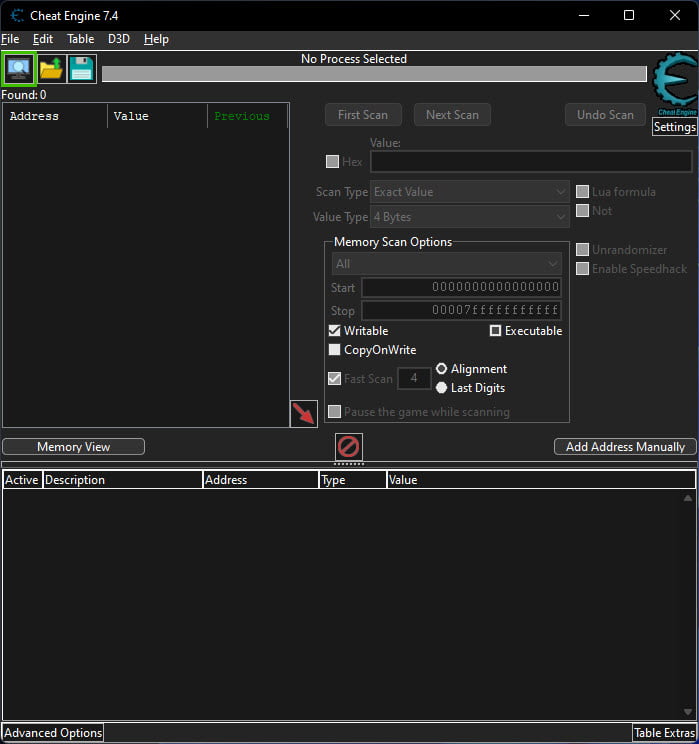
Task: Enable the Unrandomizer checkbox
Action: tap(582, 250)
